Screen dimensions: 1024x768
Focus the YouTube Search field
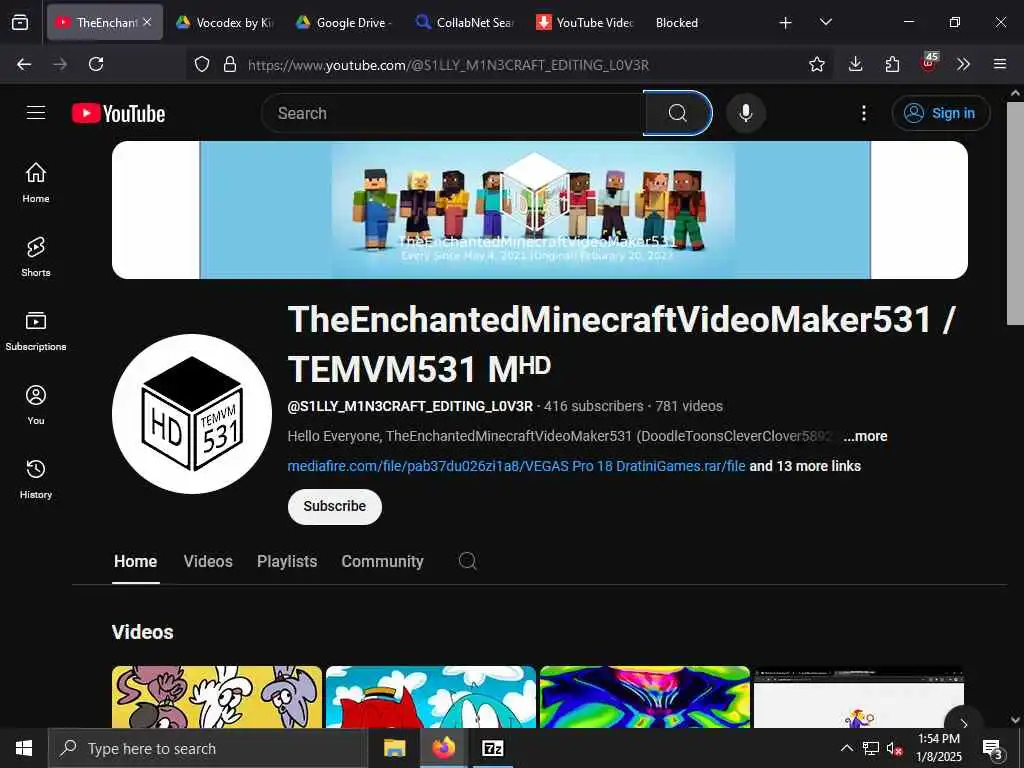[453, 113]
